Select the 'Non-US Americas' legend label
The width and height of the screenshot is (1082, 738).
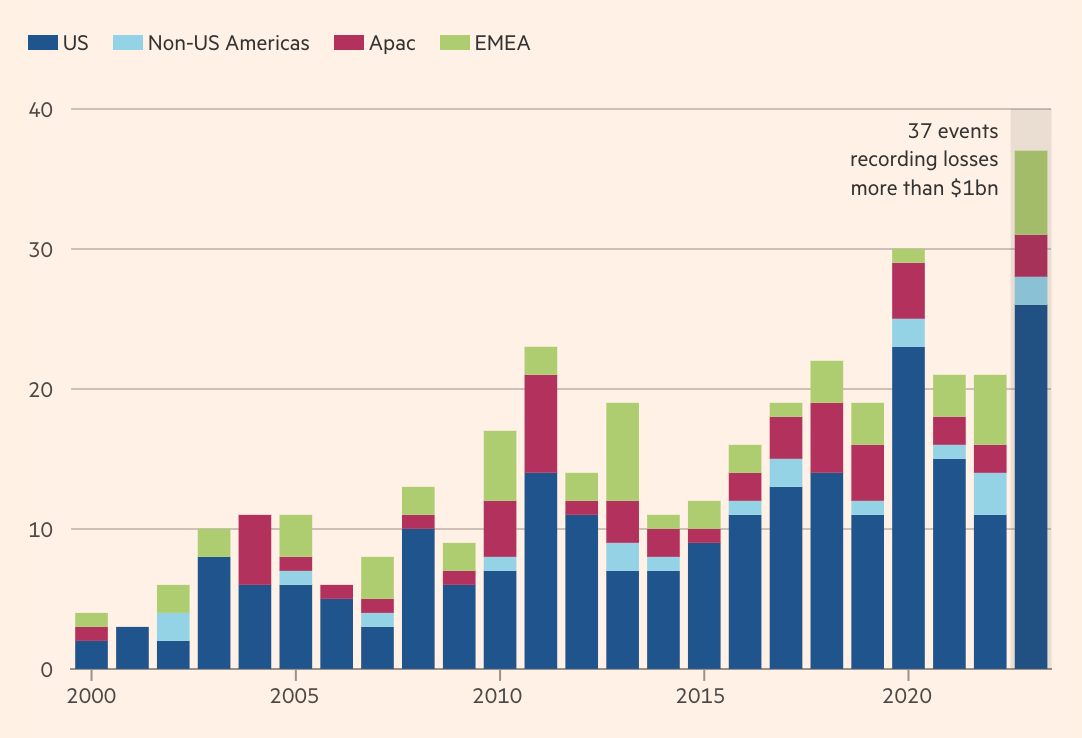point(228,43)
